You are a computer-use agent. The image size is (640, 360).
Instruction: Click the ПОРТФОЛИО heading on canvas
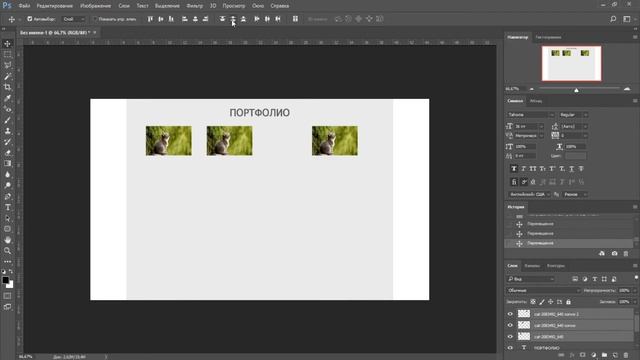tap(260, 113)
